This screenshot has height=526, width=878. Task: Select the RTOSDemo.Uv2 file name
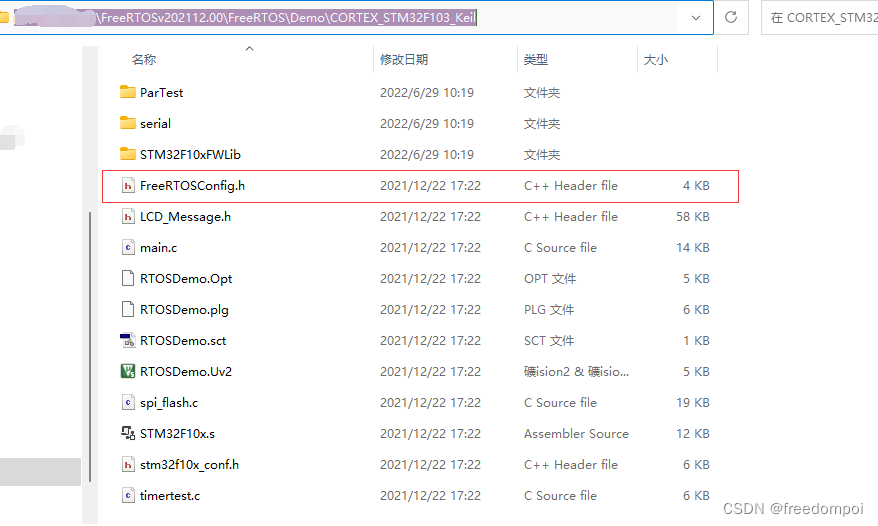[186, 371]
